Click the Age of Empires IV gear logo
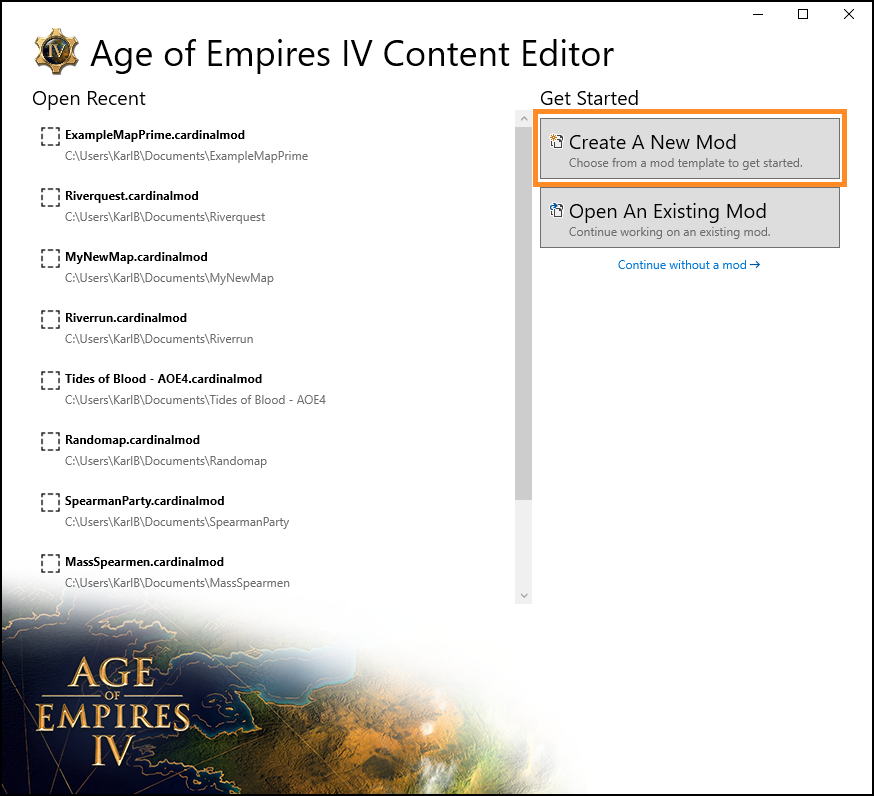This screenshot has width=874, height=796. (56, 51)
